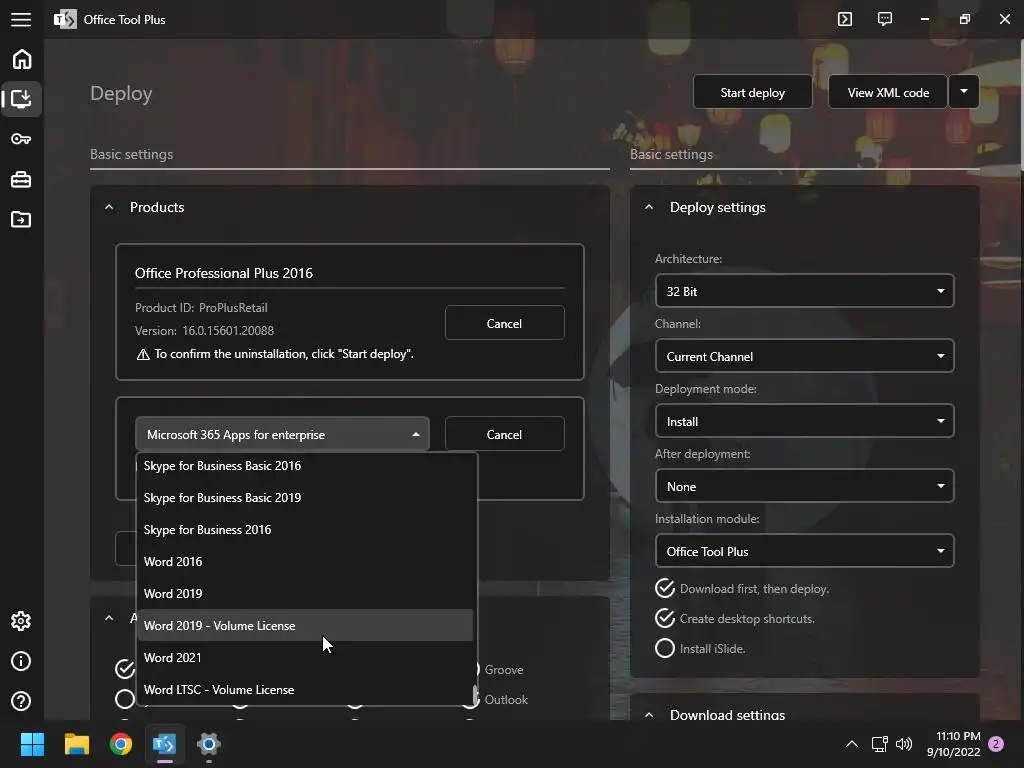This screenshot has height=768, width=1024.
Task: Open File Explorer from taskbar
Action: tap(76, 744)
